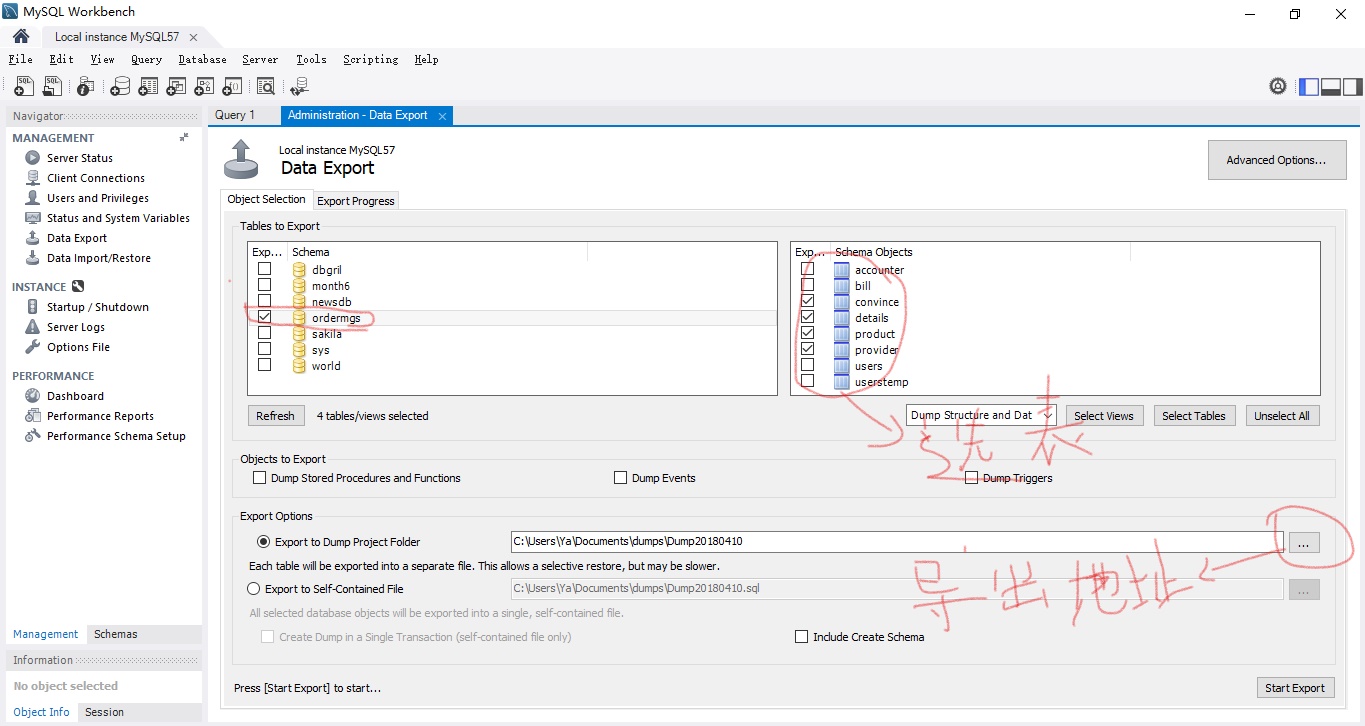
Task: Reconnect to DBMS toolbar icon
Action: pos(298,87)
